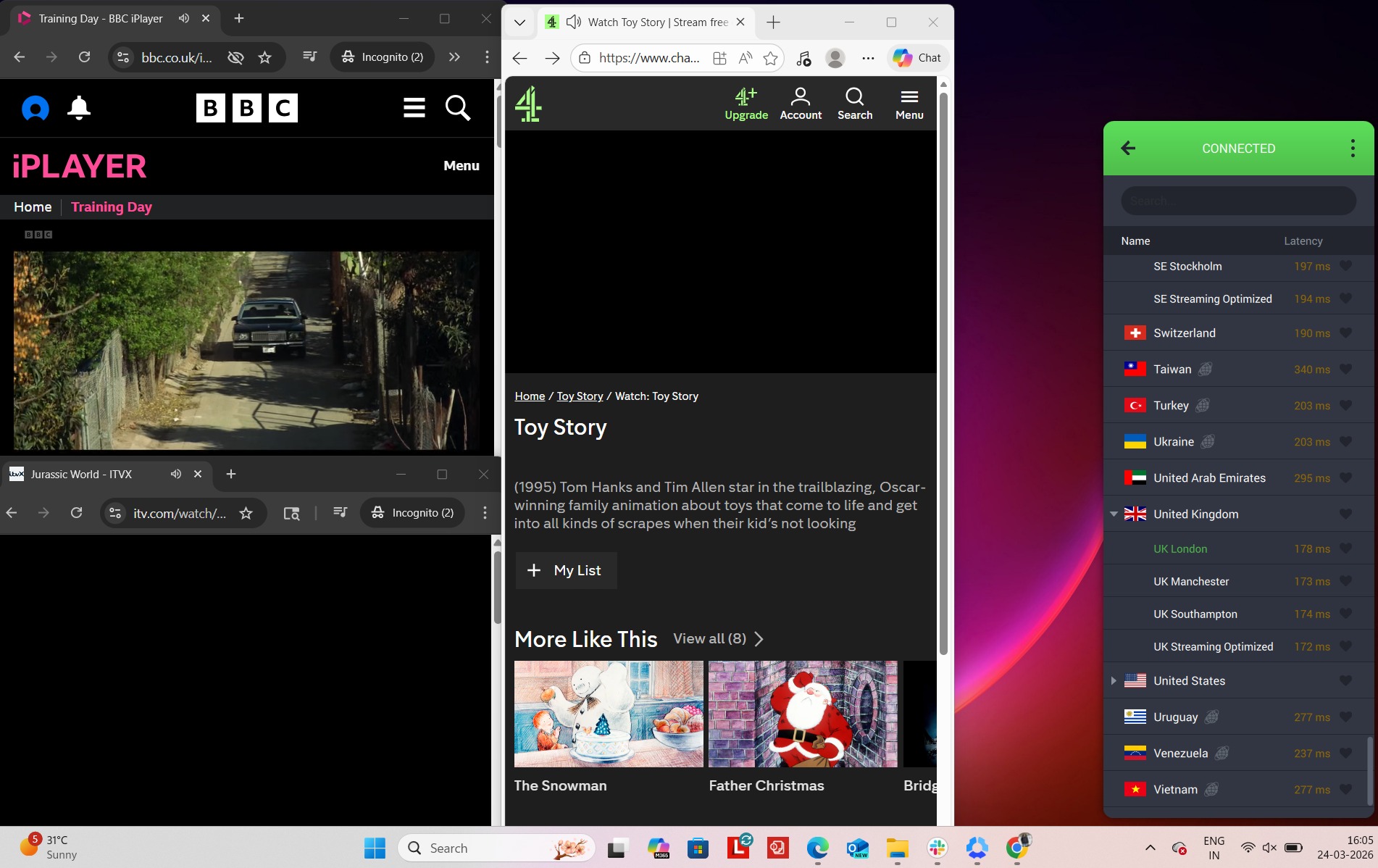This screenshot has height=868, width=1378.
Task: Open the Edge tab search dropdown
Action: 519,22
